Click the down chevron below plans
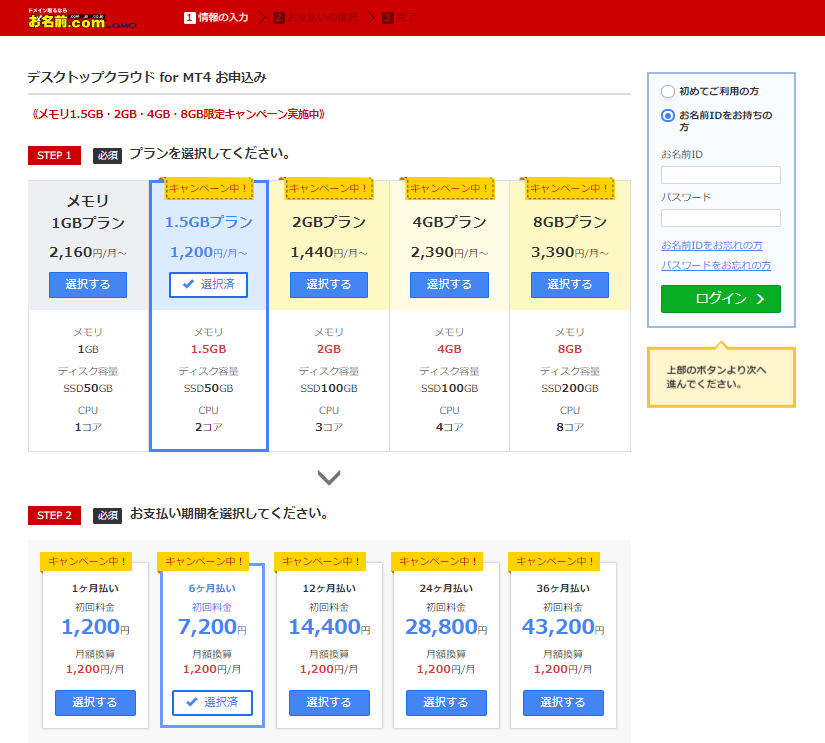The image size is (825, 743). pos(329,477)
